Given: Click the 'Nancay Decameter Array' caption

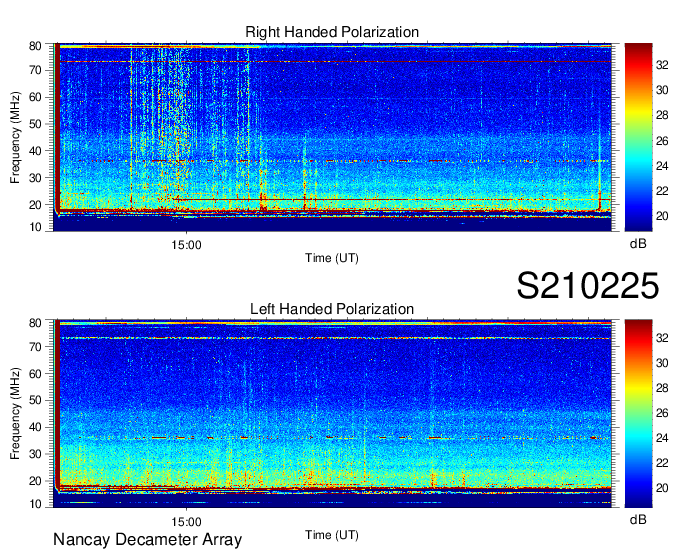Looking at the screenshot, I should pyautogui.click(x=147, y=540).
